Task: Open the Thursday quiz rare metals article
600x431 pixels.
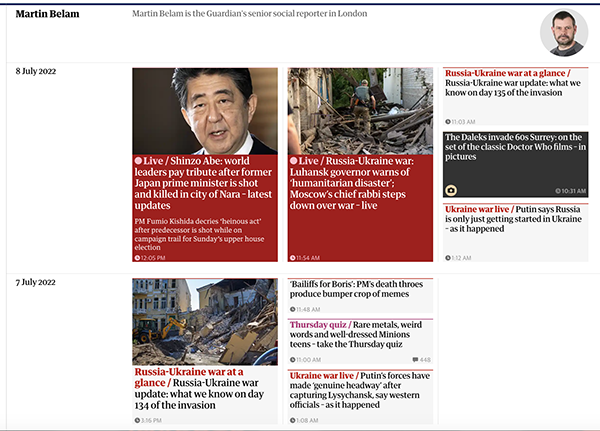Action: pos(355,335)
